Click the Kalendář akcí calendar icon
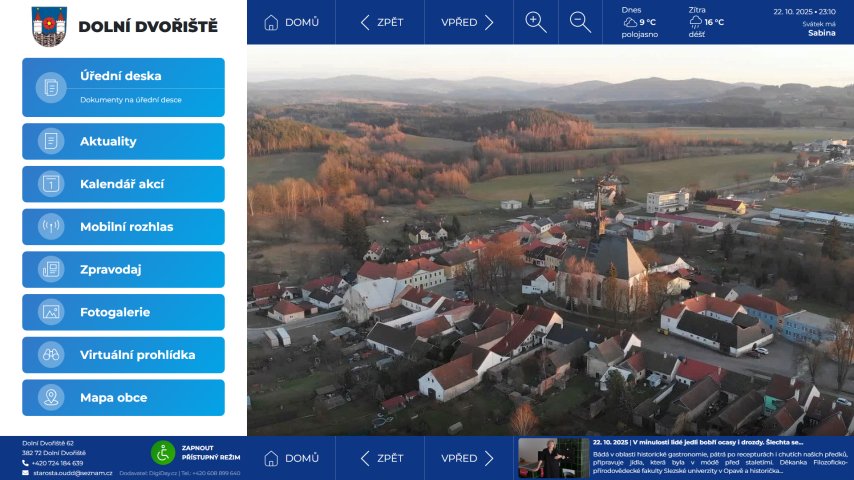This screenshot has width=854, height=480. click(51, 184)
